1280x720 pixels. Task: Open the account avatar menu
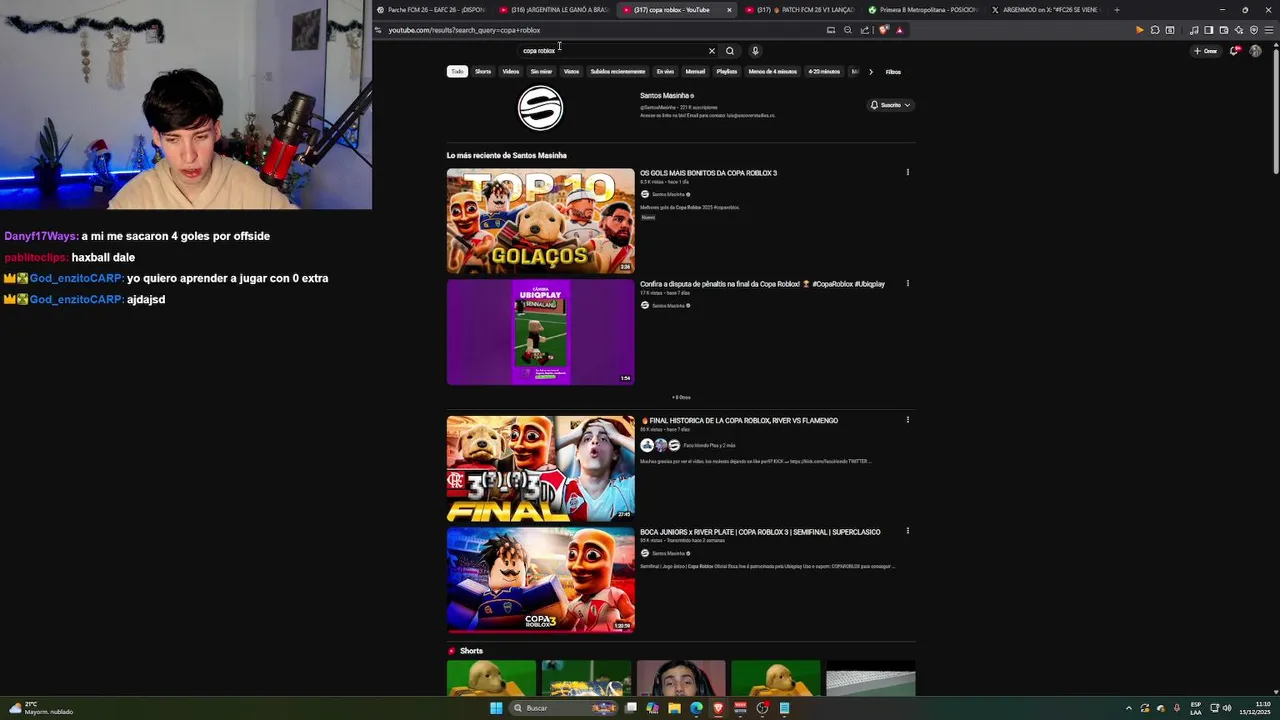pyautogui.click(x=1256, y=51)
